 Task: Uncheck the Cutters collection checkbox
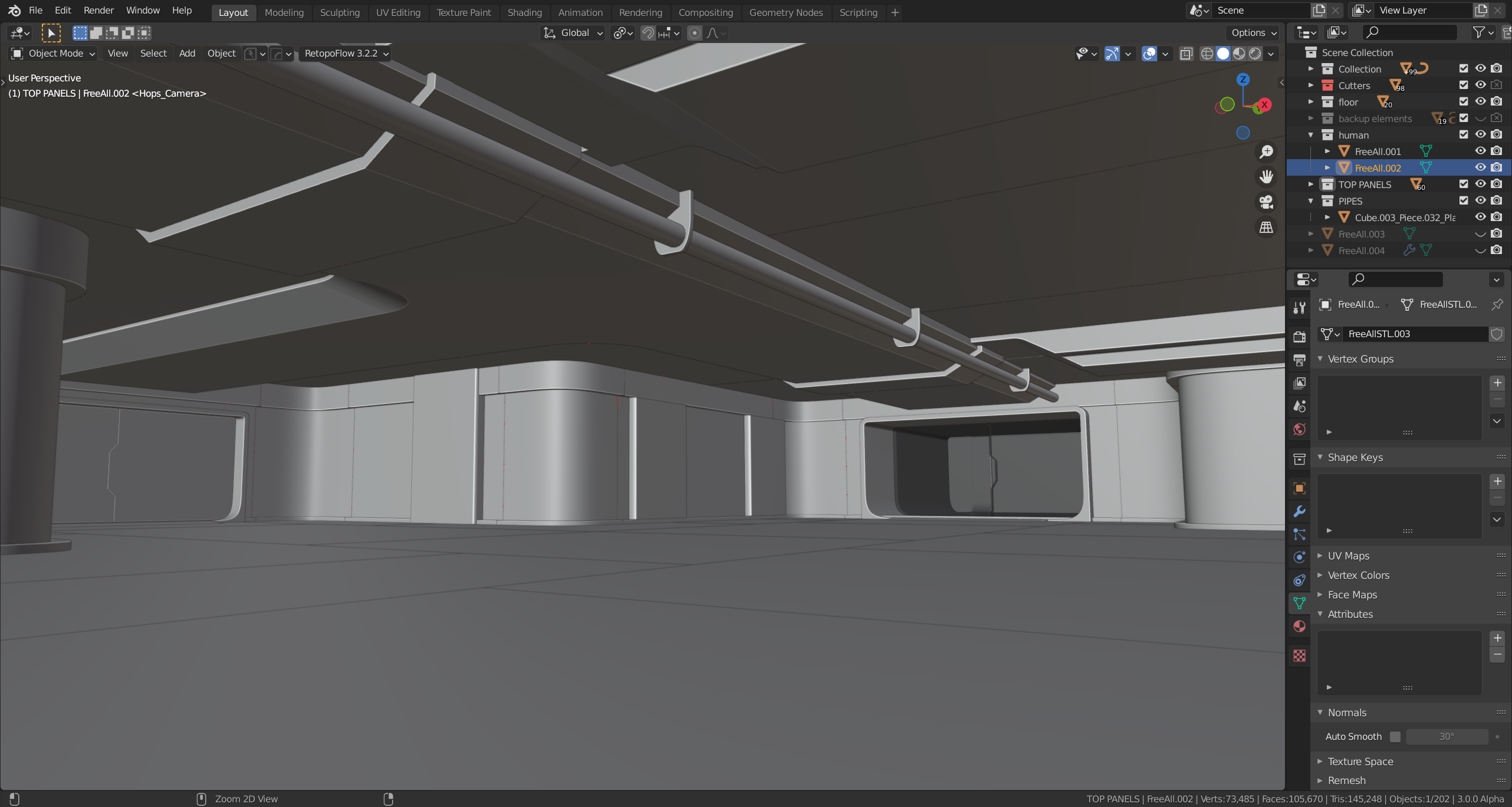coord(1464,85)
